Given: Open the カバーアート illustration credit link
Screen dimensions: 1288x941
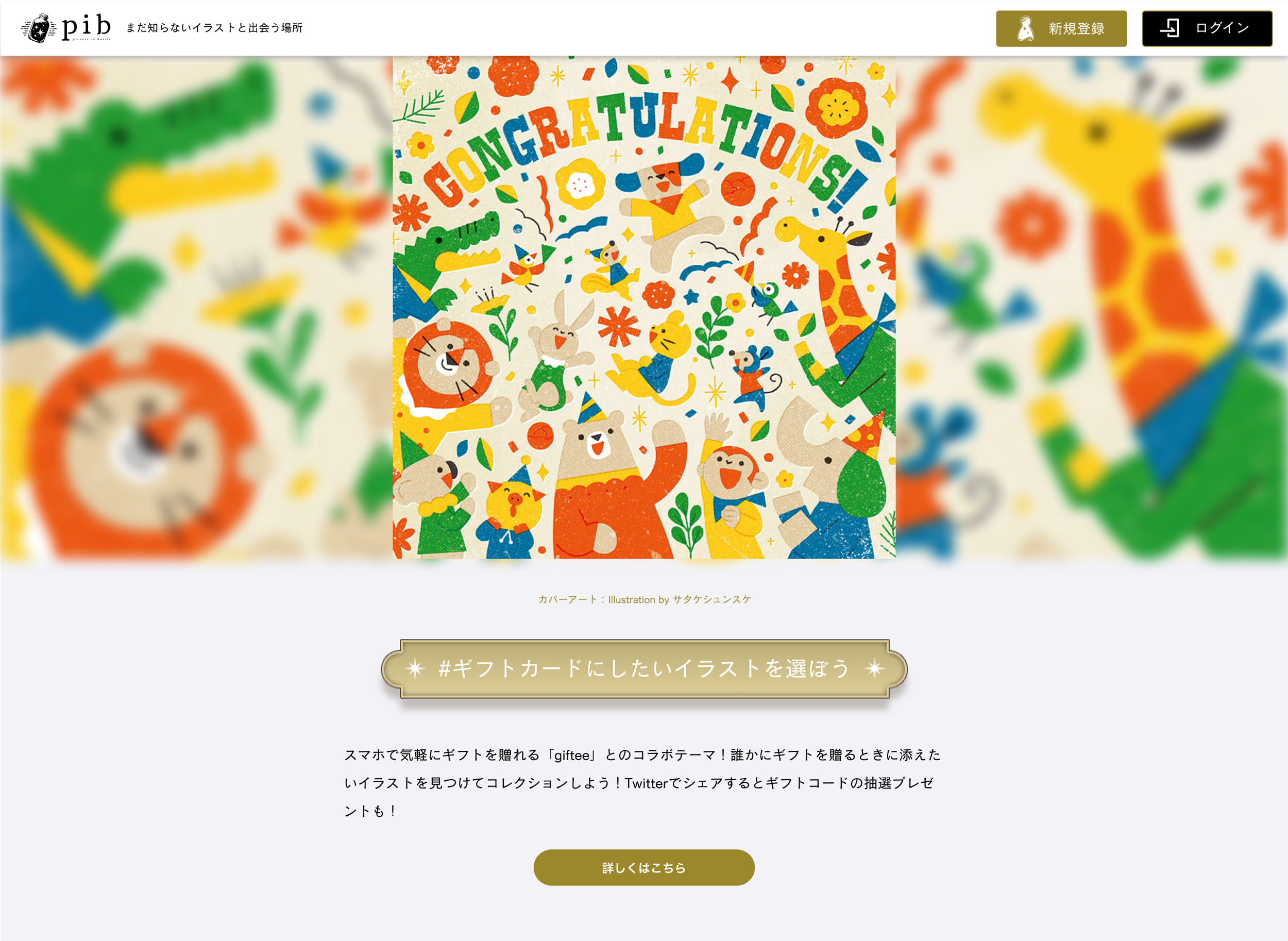Looking at the screenshot, I should click(x=645, y=599).
